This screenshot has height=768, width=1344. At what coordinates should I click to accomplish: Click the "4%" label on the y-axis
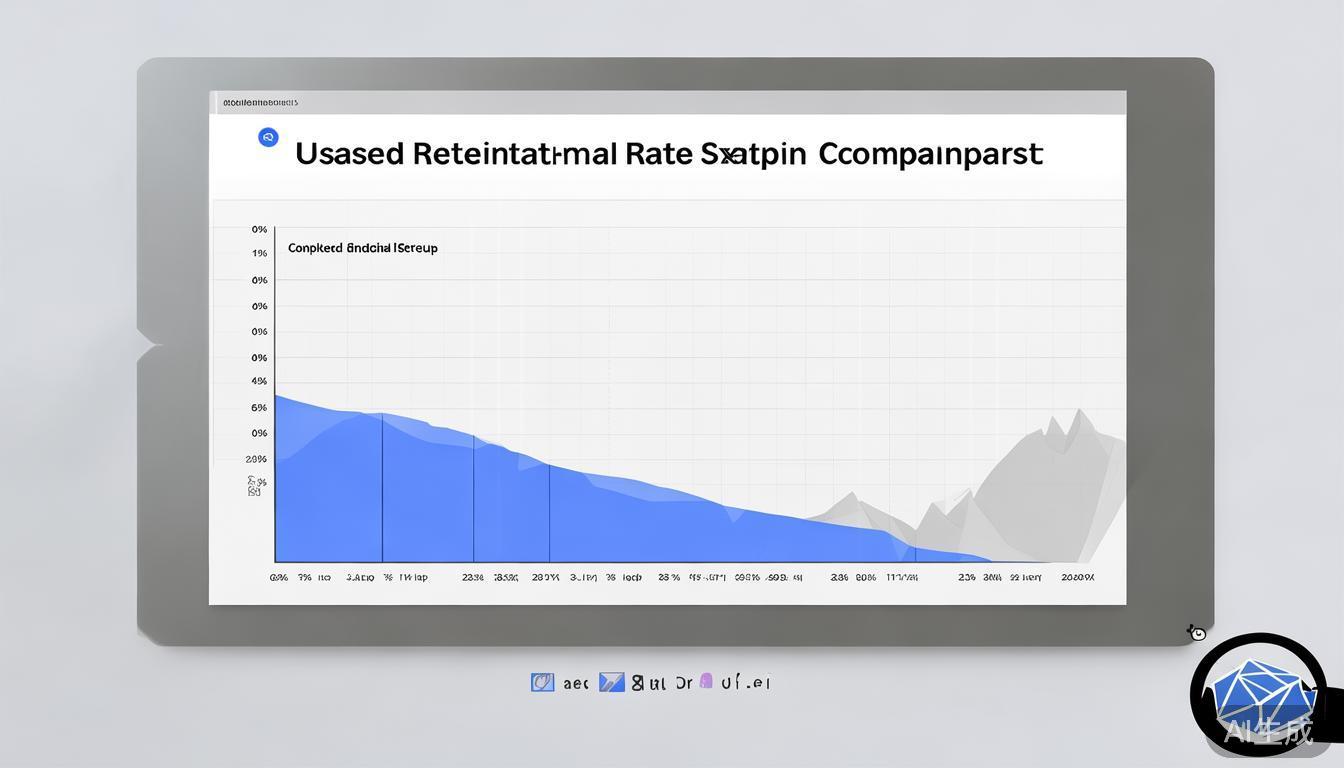pos(259,381)
